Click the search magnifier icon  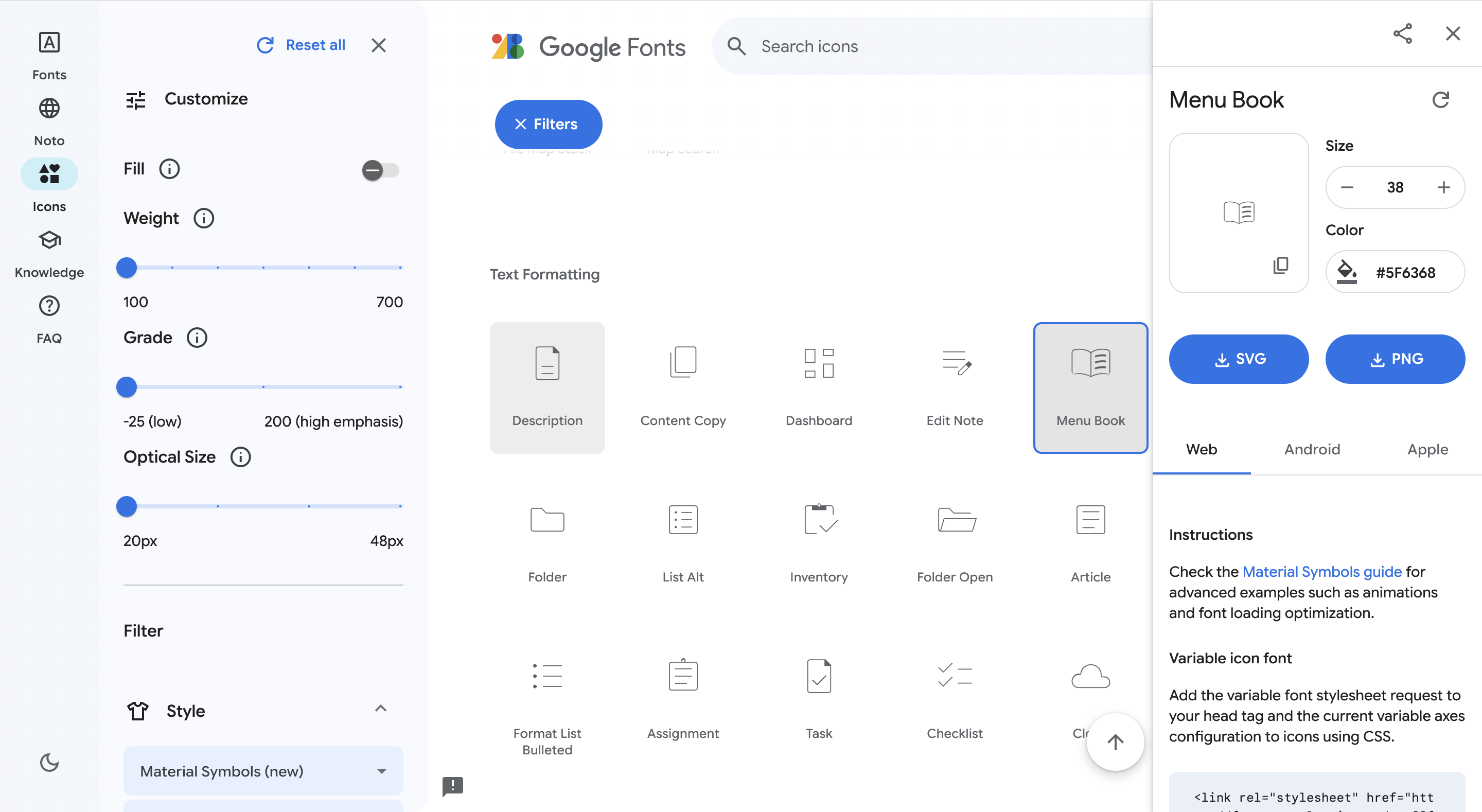[736, 47]
